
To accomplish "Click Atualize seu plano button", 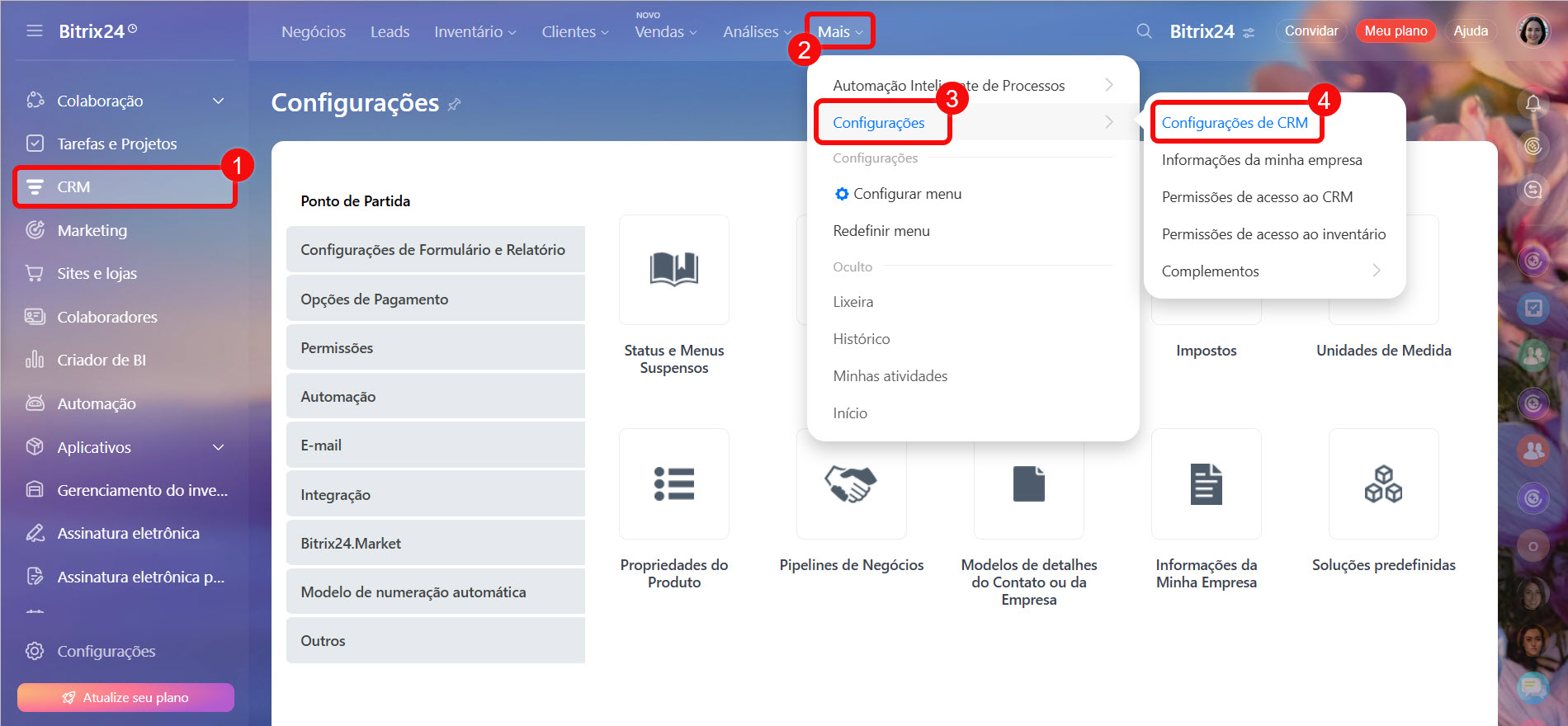I will [x=125, y=697].
